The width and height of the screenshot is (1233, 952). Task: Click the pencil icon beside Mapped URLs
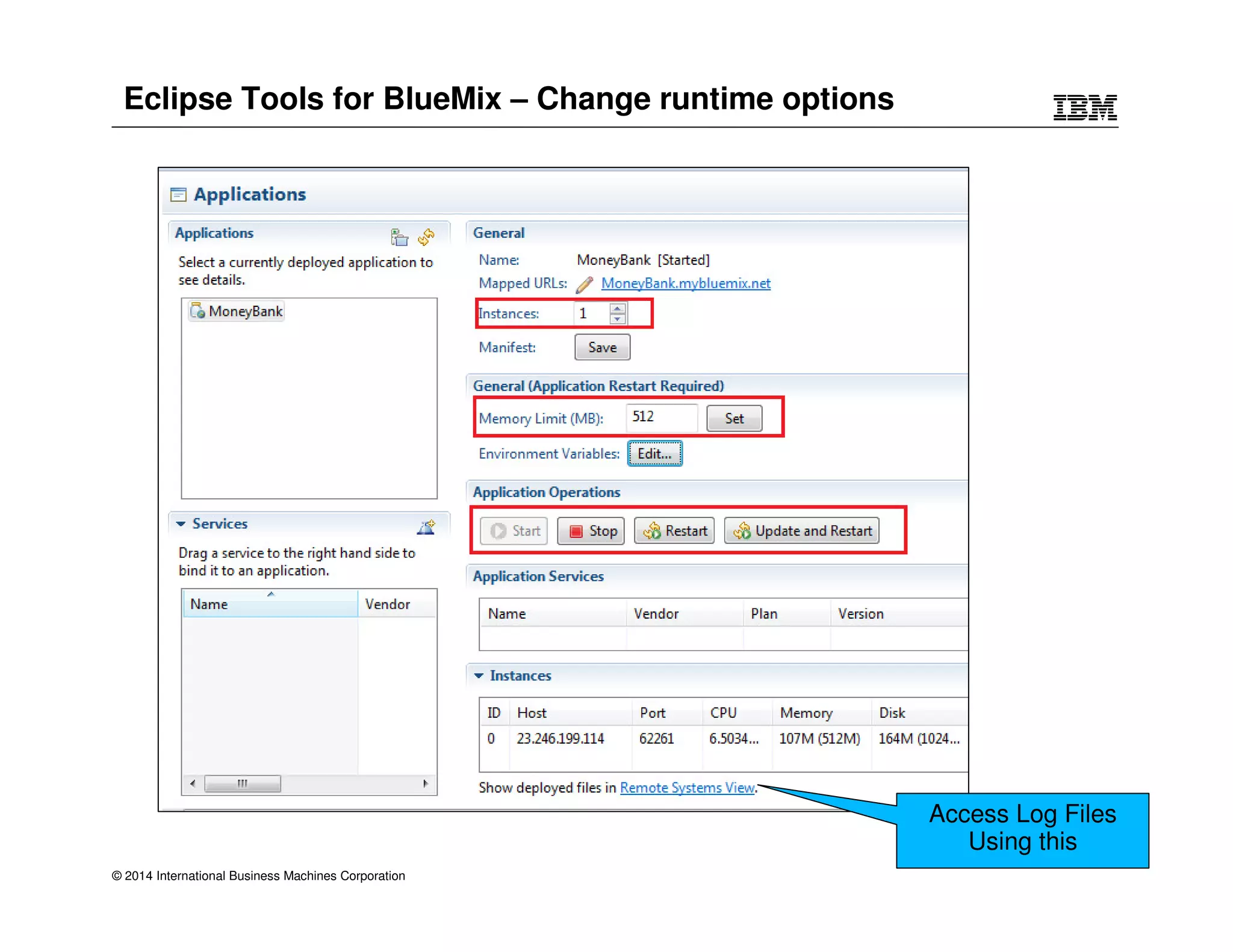point(584,283)
